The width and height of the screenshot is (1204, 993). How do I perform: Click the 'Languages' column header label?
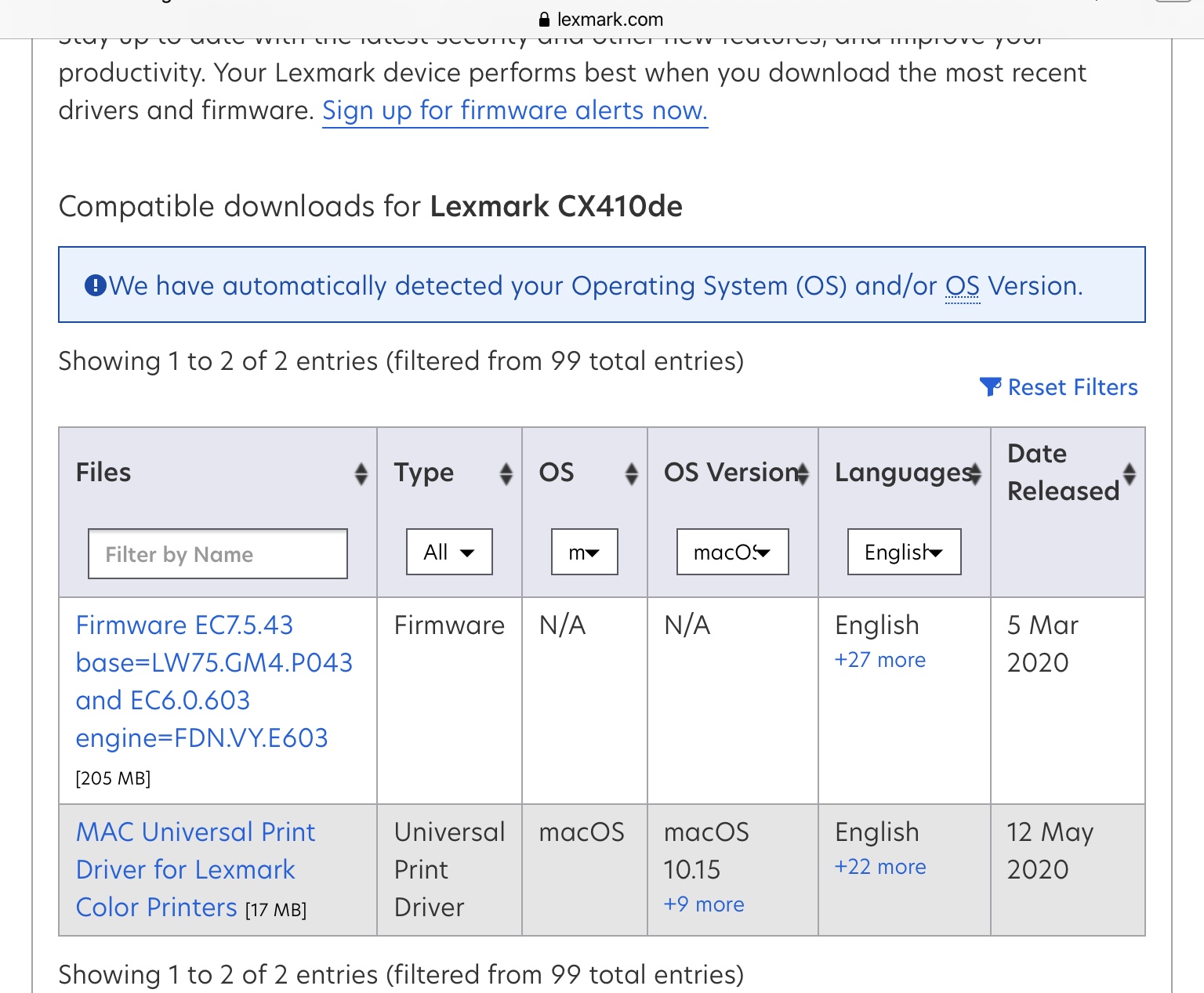pyautogui.click(x=904, y=473)
